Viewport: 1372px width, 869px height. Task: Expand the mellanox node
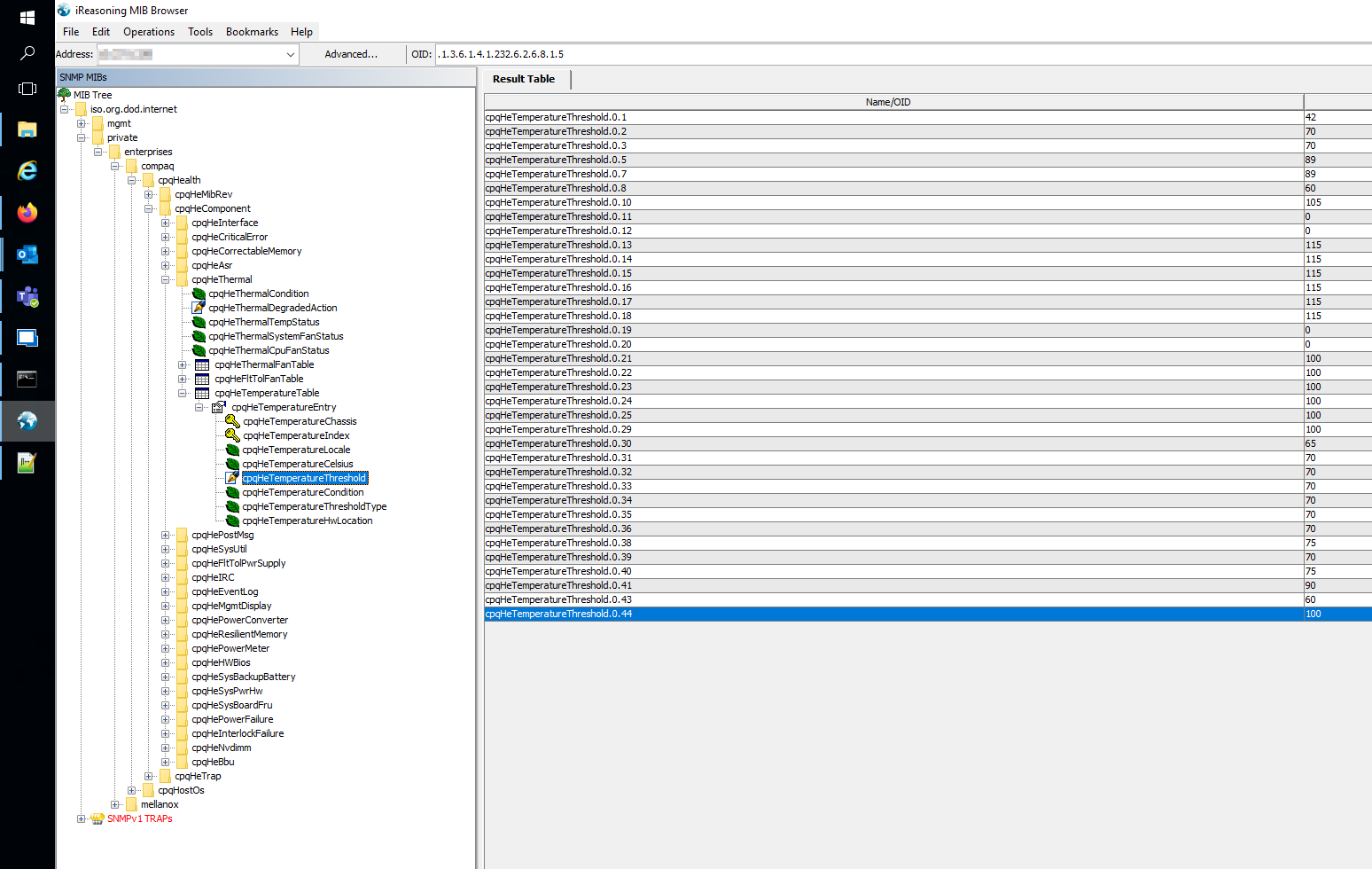[115, 804]
